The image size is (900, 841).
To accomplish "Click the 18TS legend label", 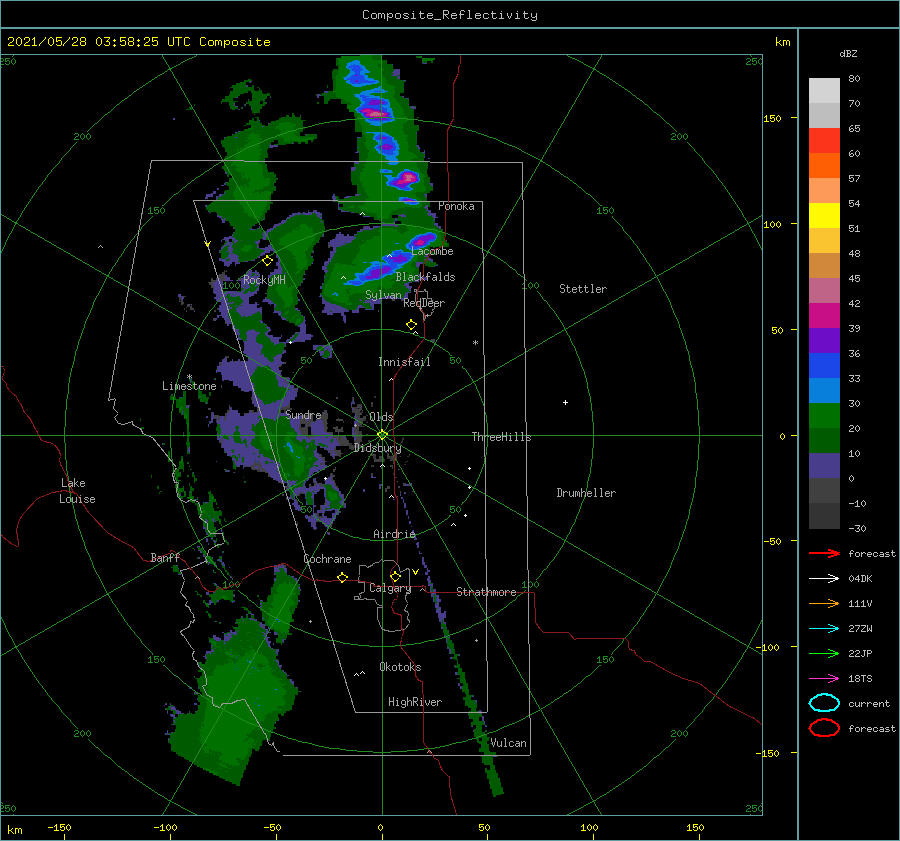I will [x=860, y=679].
